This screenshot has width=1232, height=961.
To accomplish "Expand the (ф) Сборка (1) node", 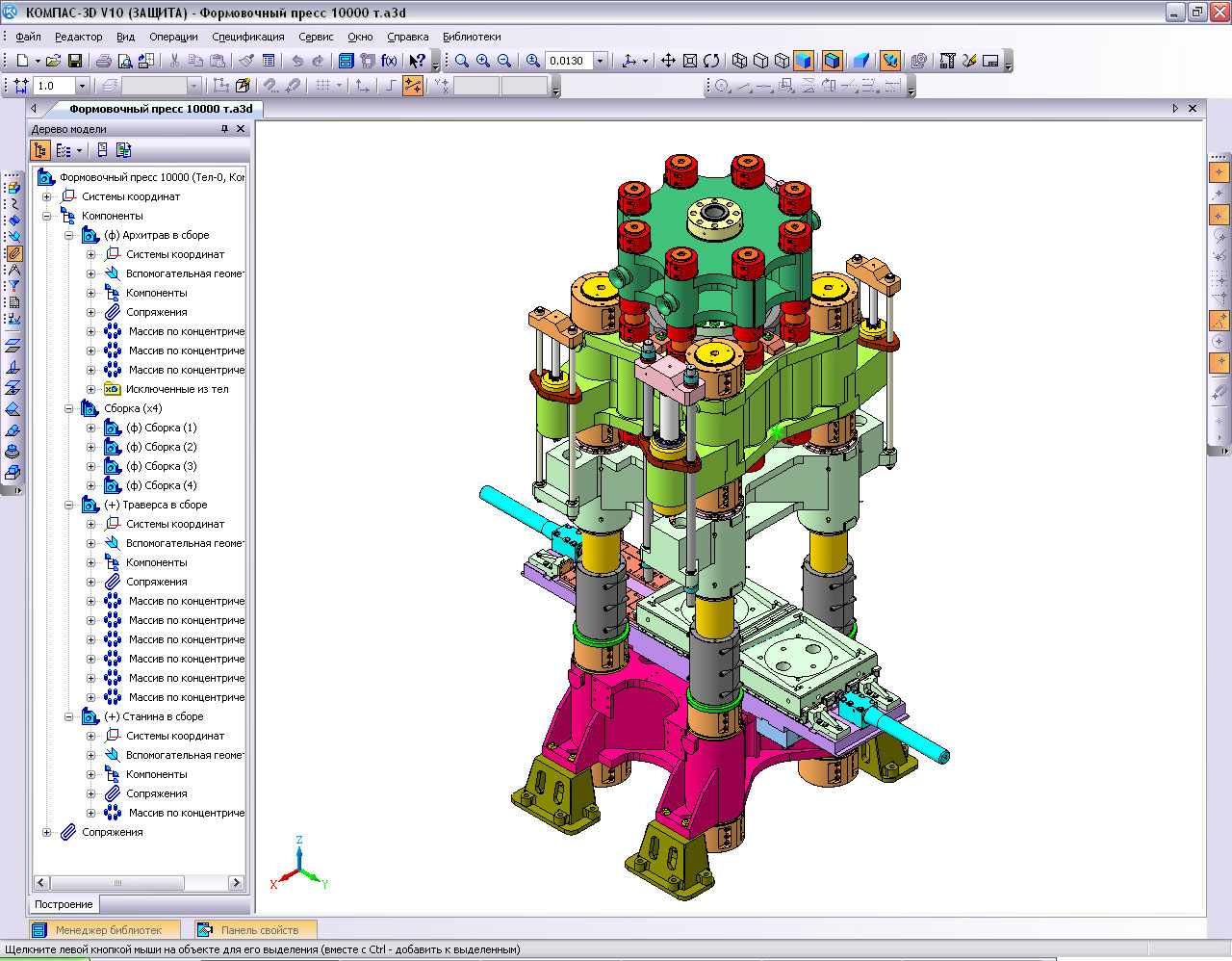I will [90, 428].
